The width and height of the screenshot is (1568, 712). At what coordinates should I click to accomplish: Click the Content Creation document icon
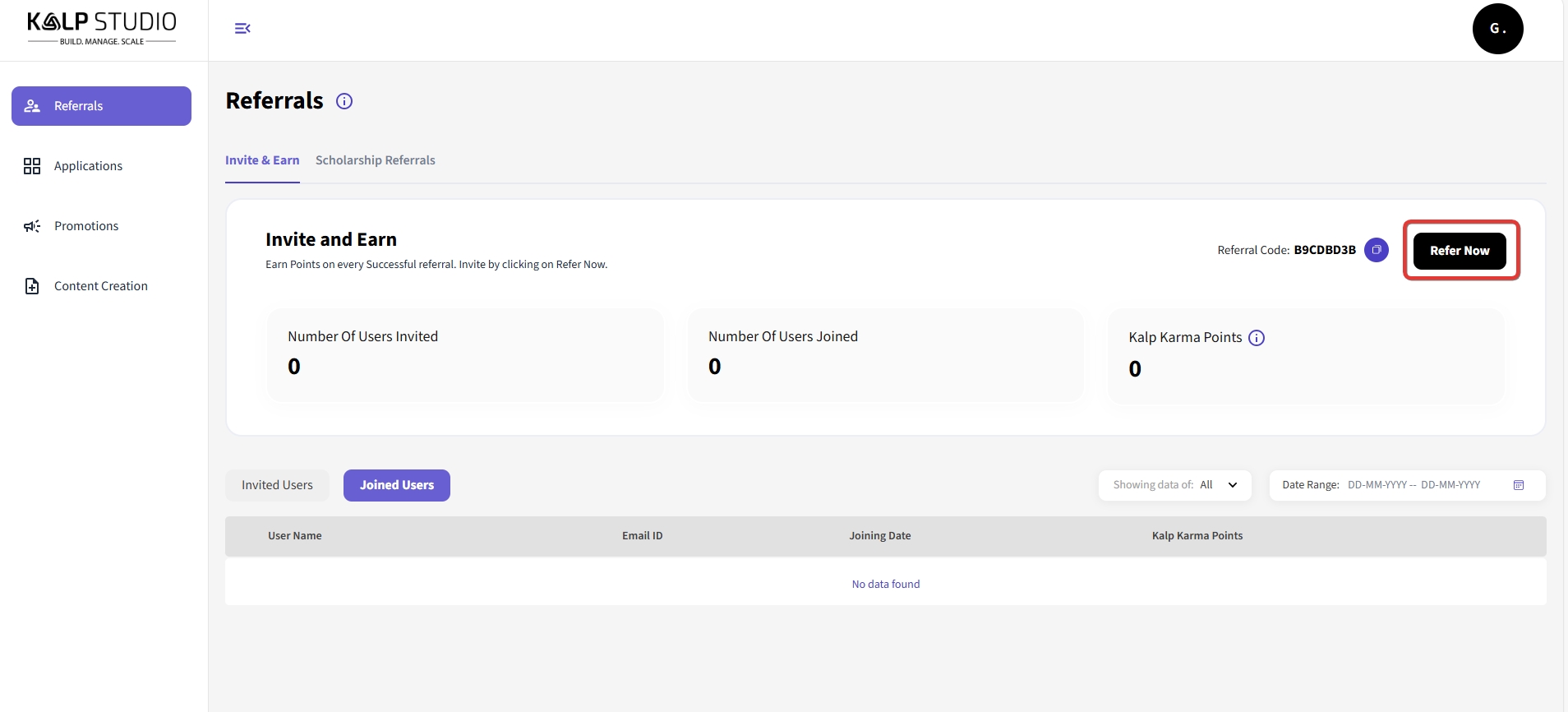(x=32, y=286)
